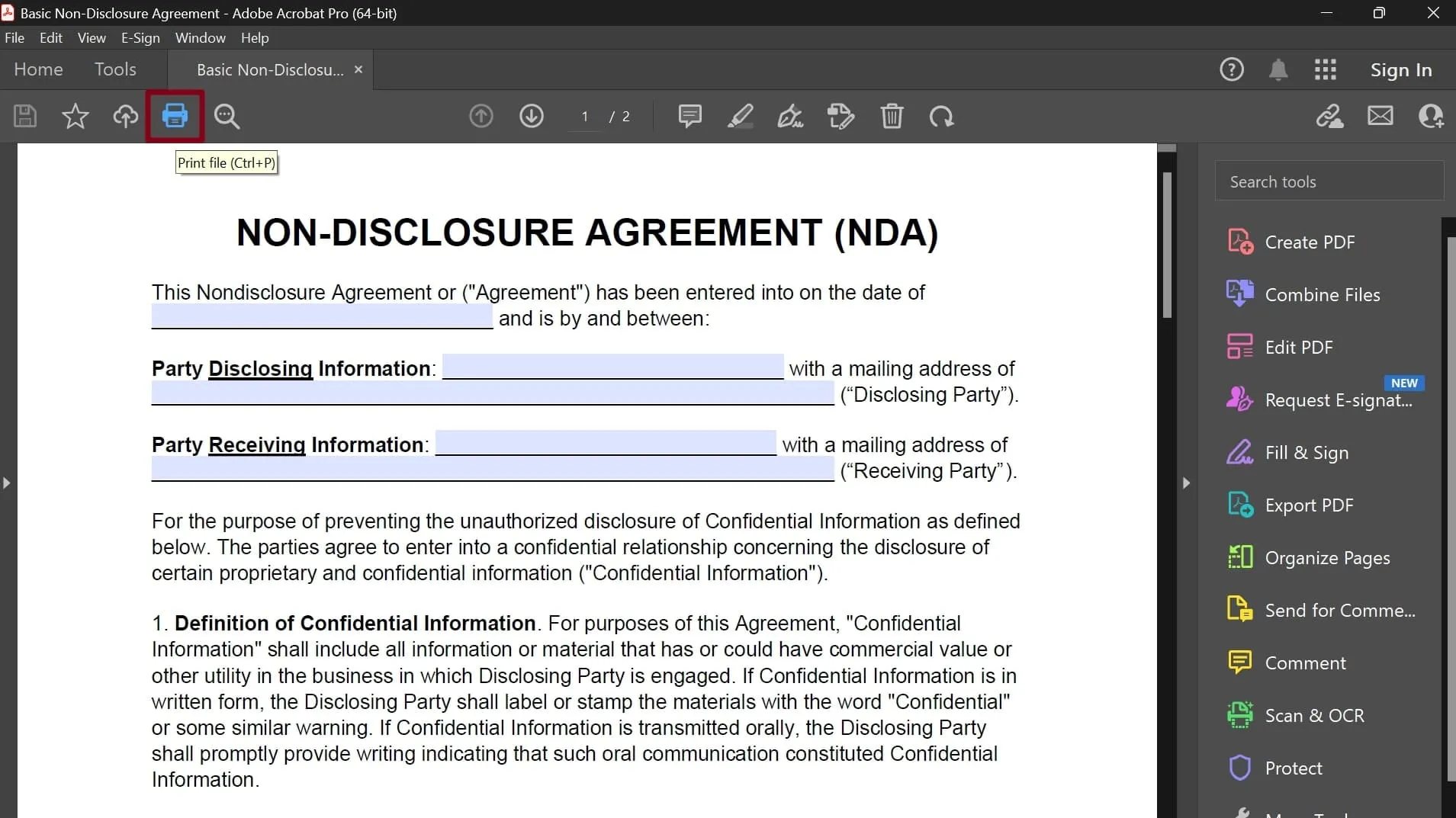Click the tools pane vertical scrollbar
Image resolution: width=1456 pixels, height=818 pixels.
pyautogui.click(x=1451, y=509)
